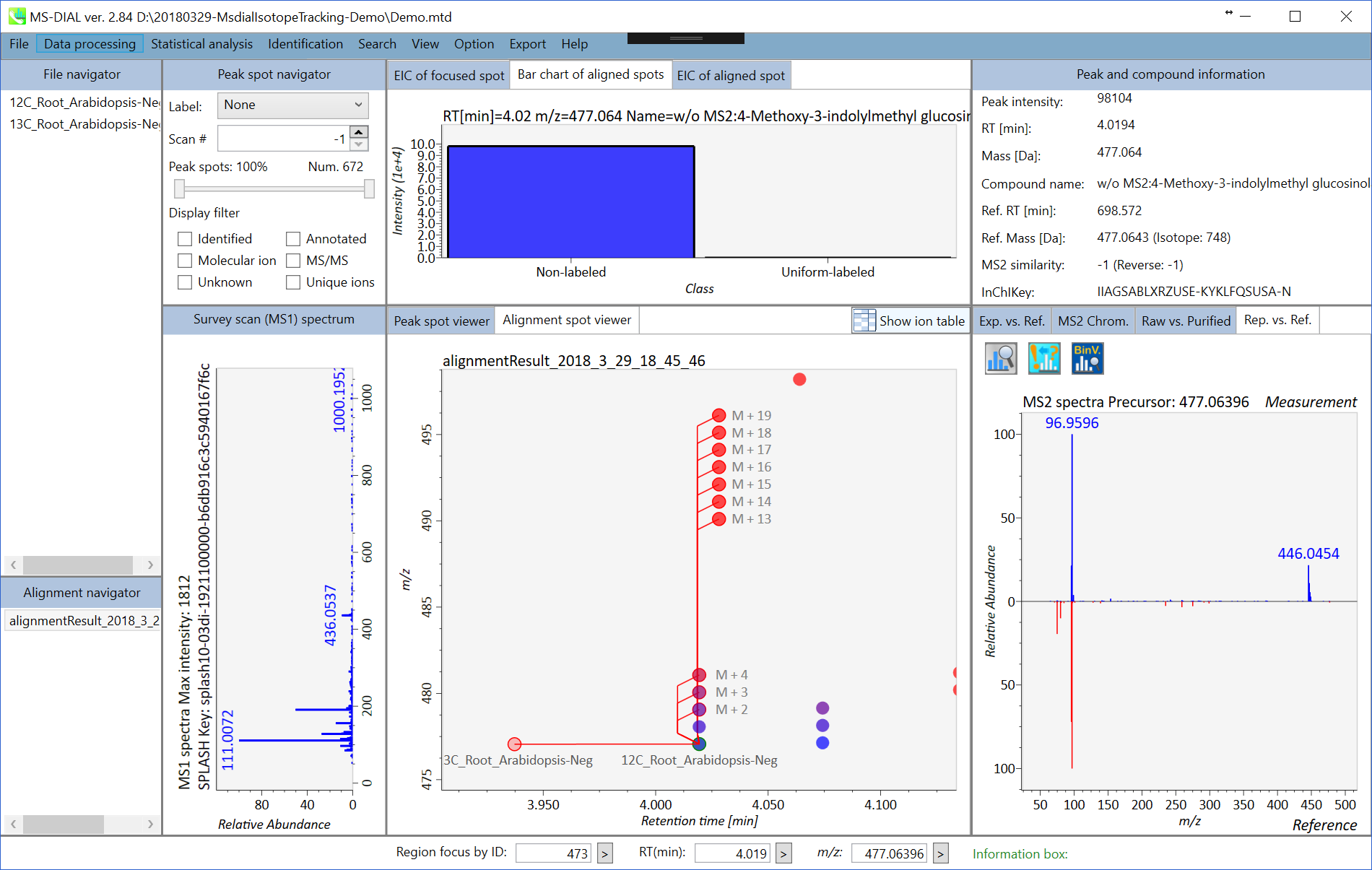
Task: Switch to EIC of focused spot tab
Action: (x=448, y=75)
